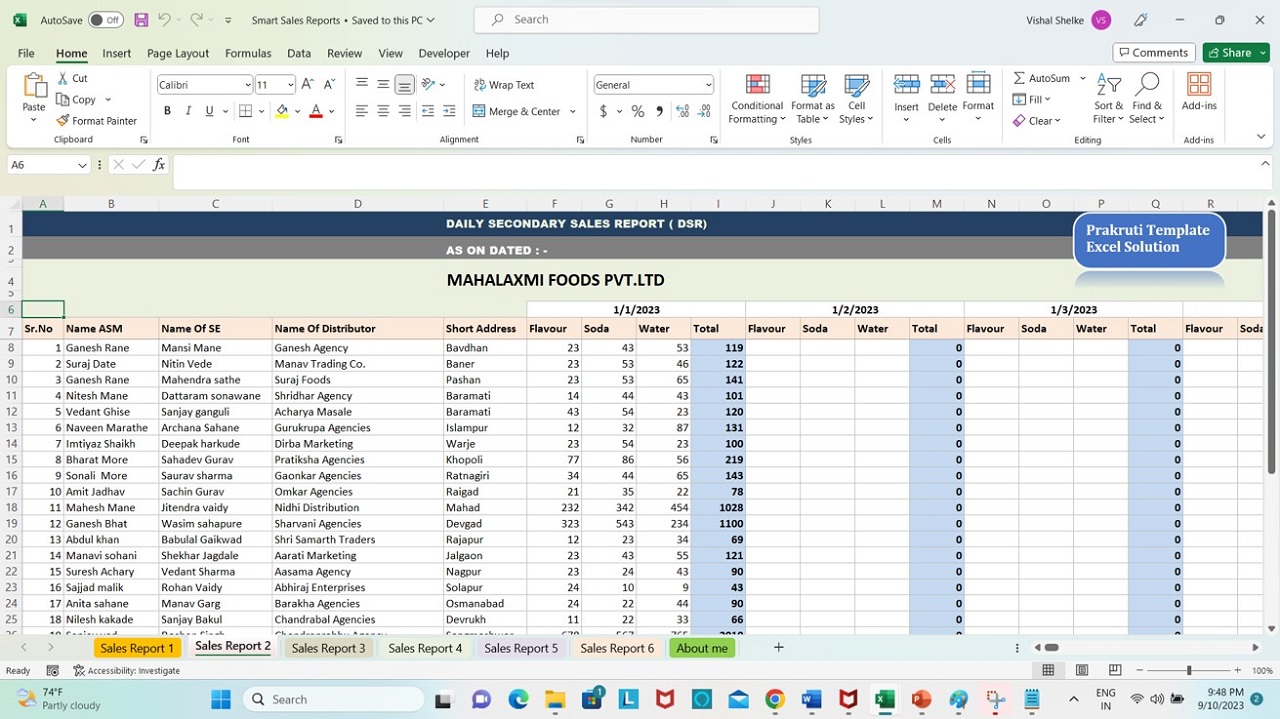Apply the Percent Style number format
Screen dimensions: 1280x719
tap(637, 111)
